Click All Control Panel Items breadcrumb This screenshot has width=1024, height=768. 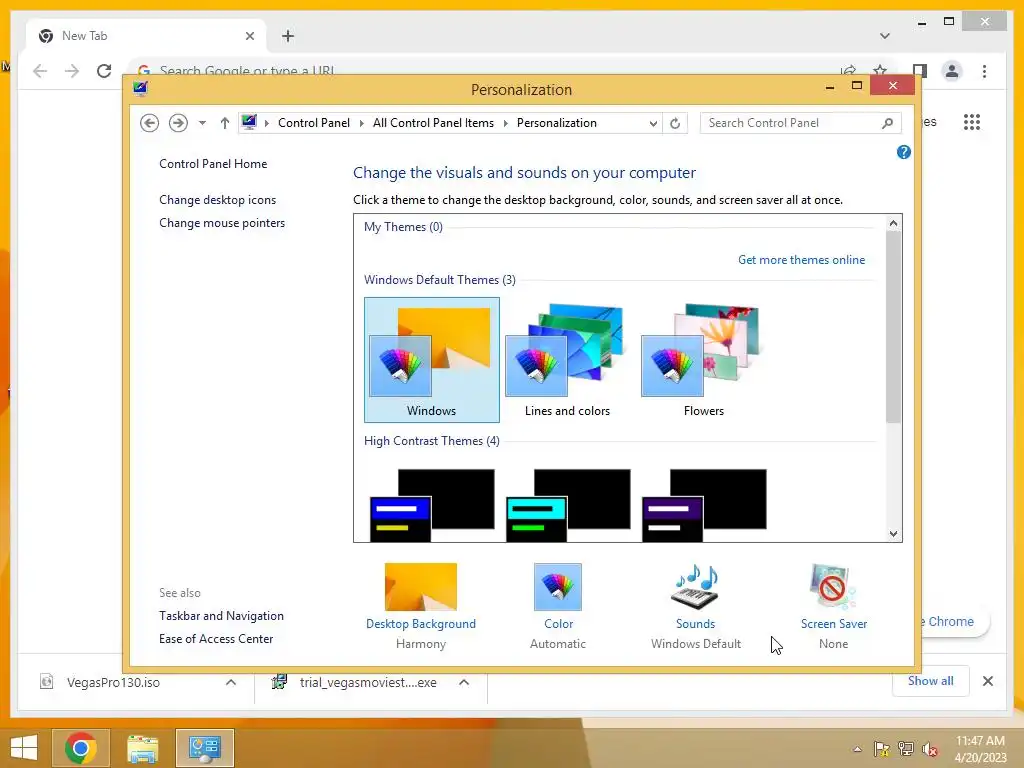[433, 123]
